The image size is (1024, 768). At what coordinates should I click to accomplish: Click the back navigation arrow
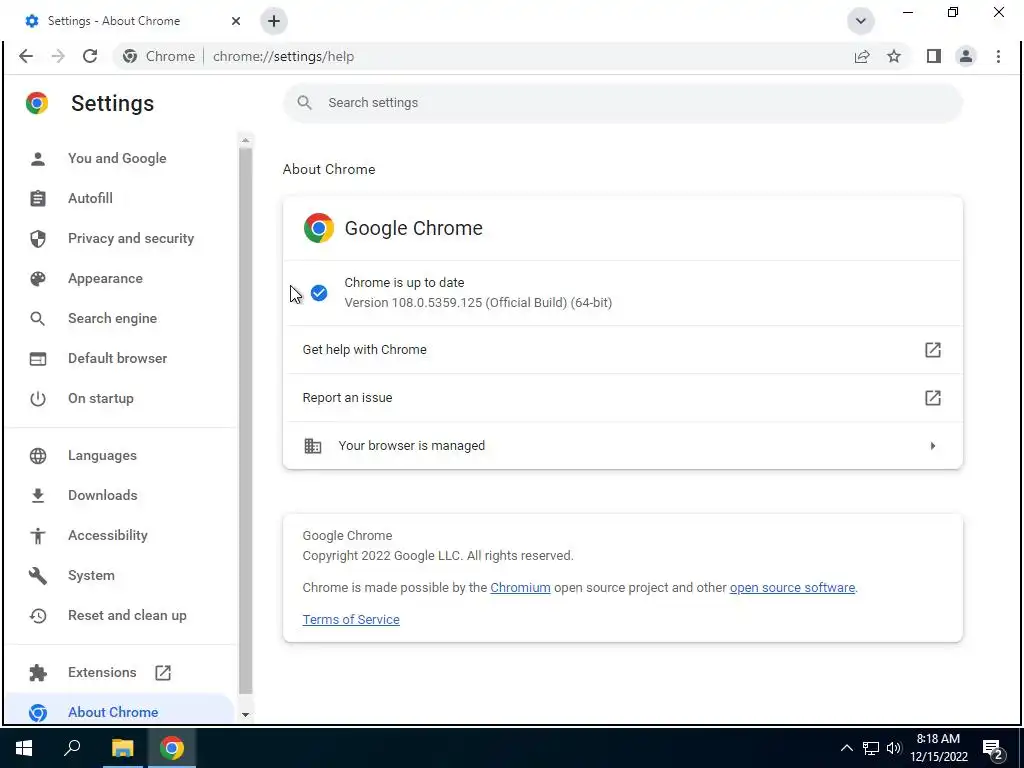(x=26, y=56)
